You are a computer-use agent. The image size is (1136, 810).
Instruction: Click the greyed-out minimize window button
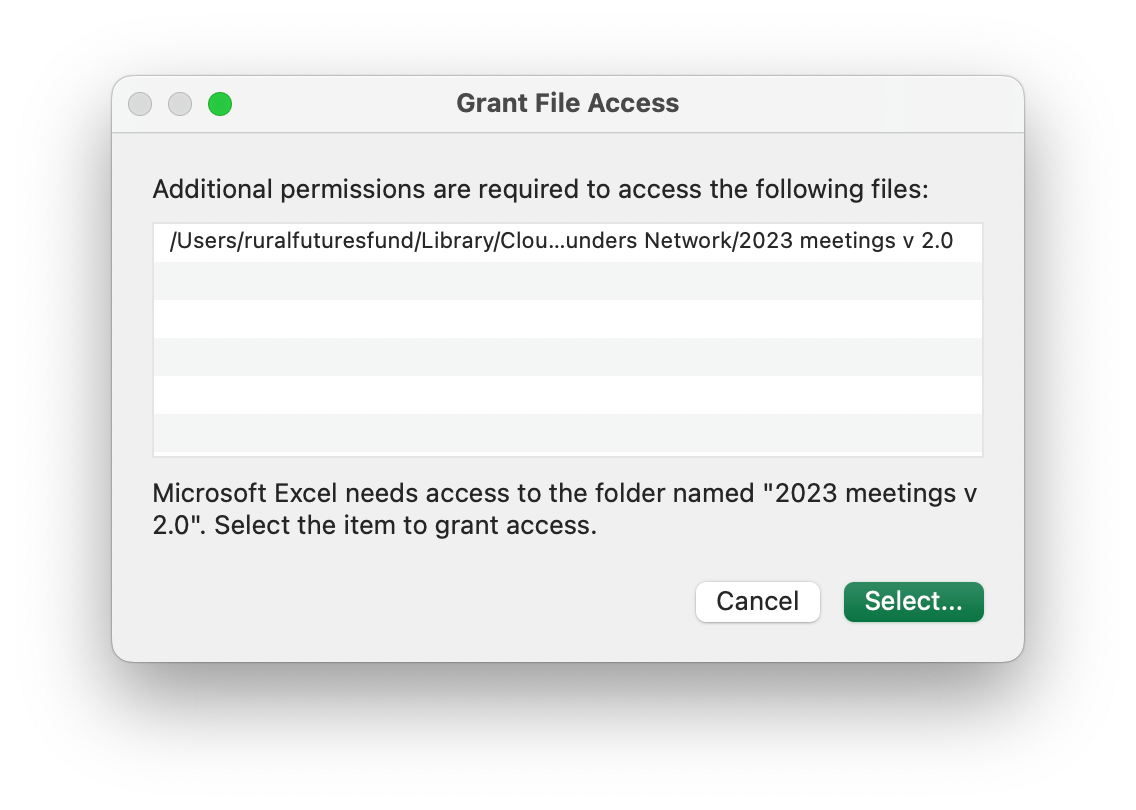(x=180, y=104)
